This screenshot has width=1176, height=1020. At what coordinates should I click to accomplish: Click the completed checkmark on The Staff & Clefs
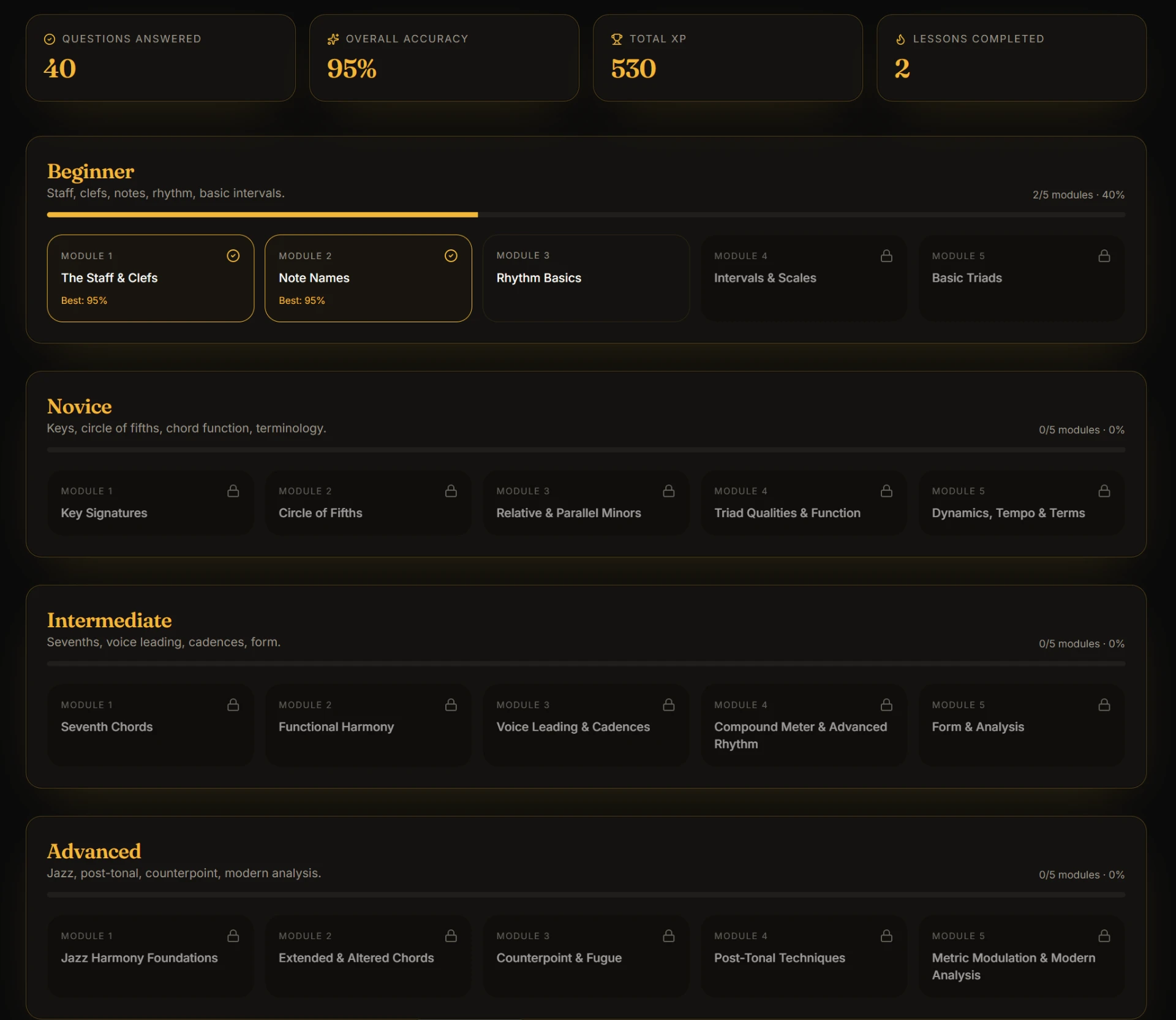(x=233, y=256)
